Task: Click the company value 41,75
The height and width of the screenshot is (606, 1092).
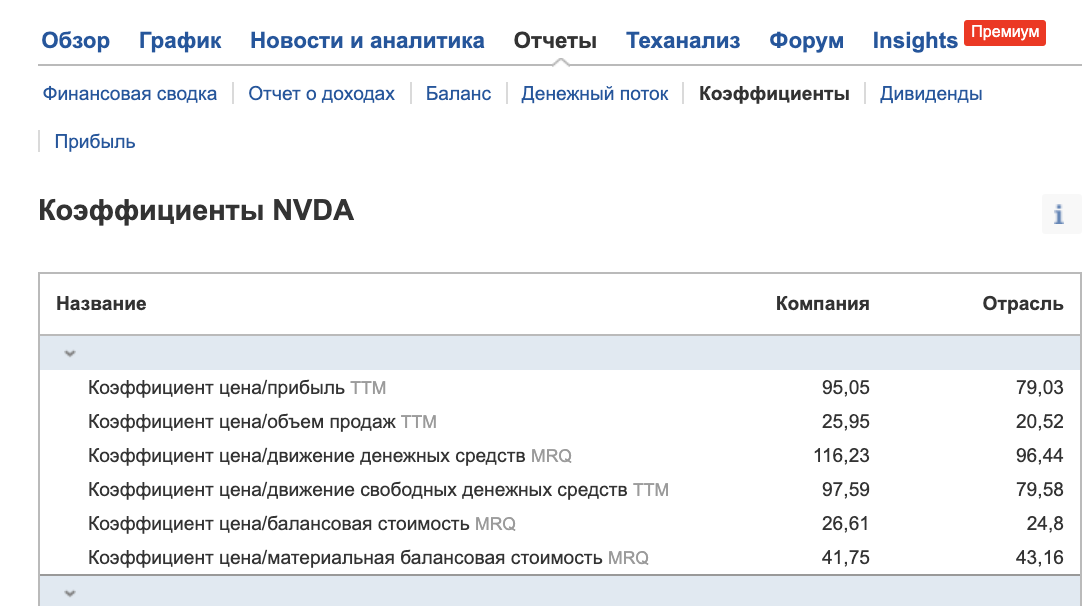Action: pos(845,558)
